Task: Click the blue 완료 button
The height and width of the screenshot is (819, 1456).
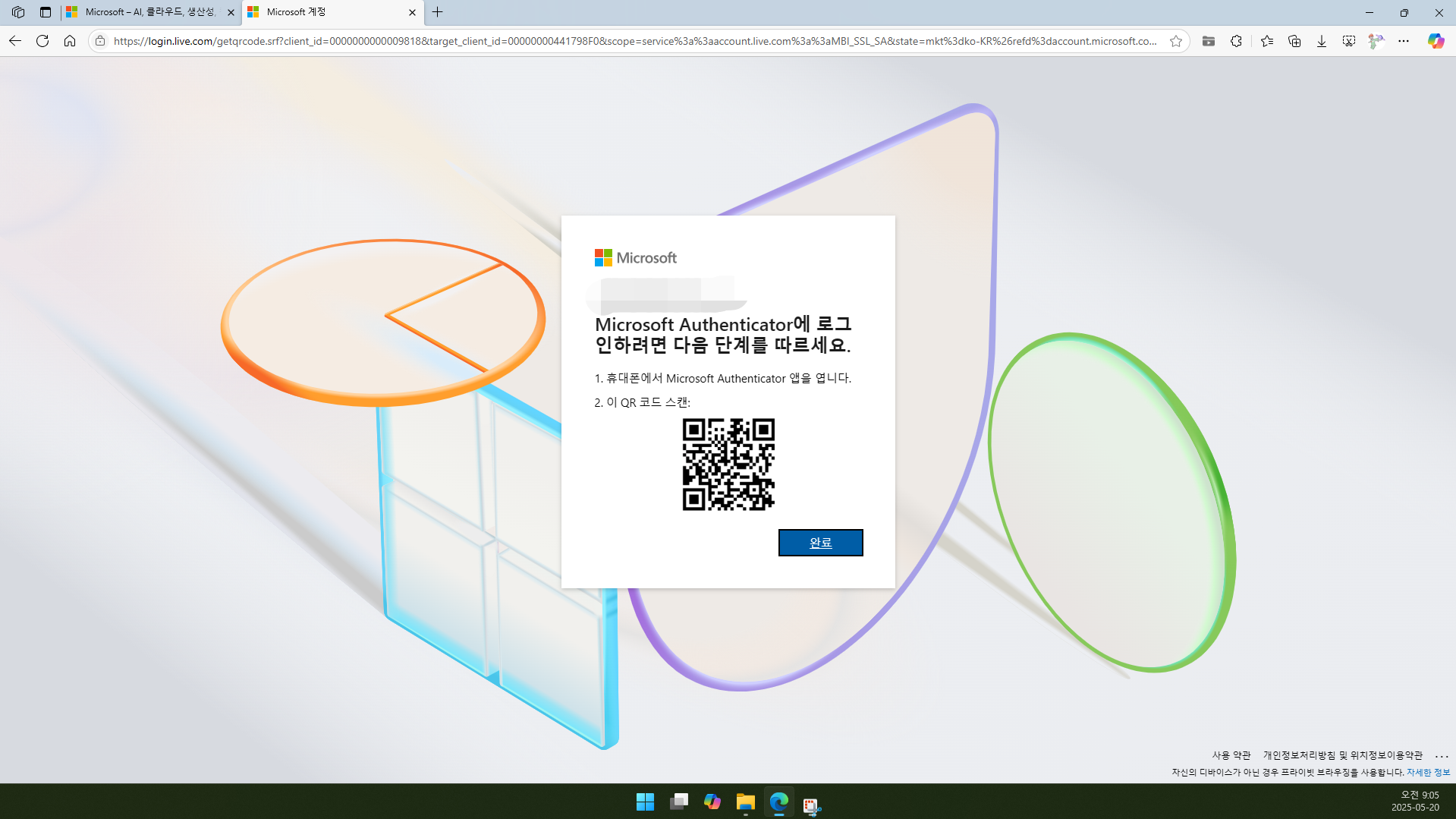Action: coord(820,543)
